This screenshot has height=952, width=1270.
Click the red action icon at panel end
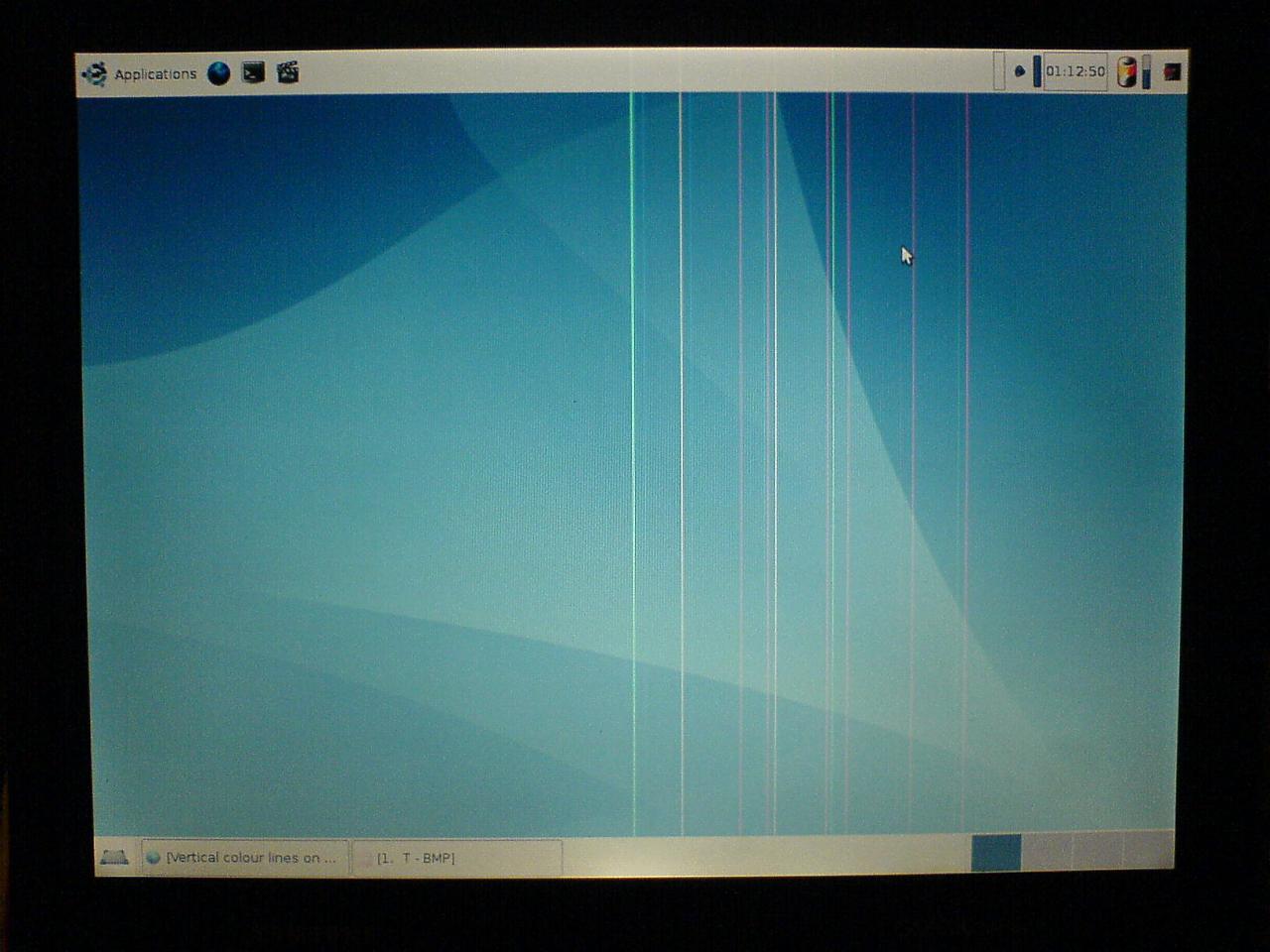coord(1172,71)
